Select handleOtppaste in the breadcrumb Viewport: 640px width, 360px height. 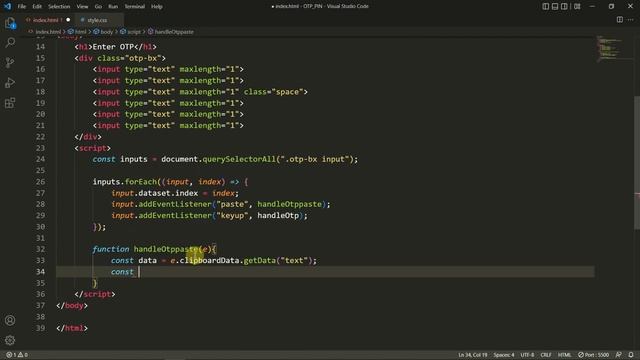[174, 32]
